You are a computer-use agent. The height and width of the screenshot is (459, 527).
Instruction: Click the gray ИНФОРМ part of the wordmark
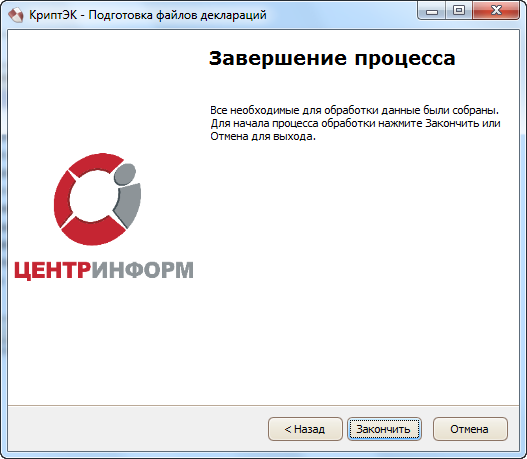click(143, 270)
